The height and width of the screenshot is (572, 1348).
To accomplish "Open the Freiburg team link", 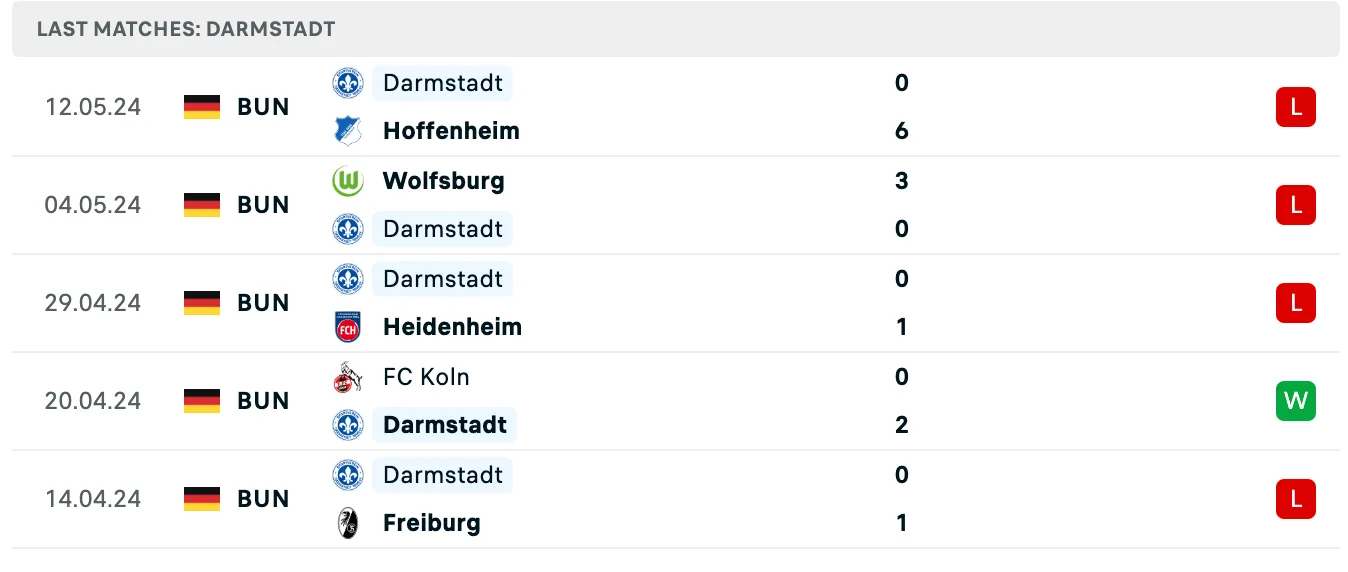I will coord(431,523).
